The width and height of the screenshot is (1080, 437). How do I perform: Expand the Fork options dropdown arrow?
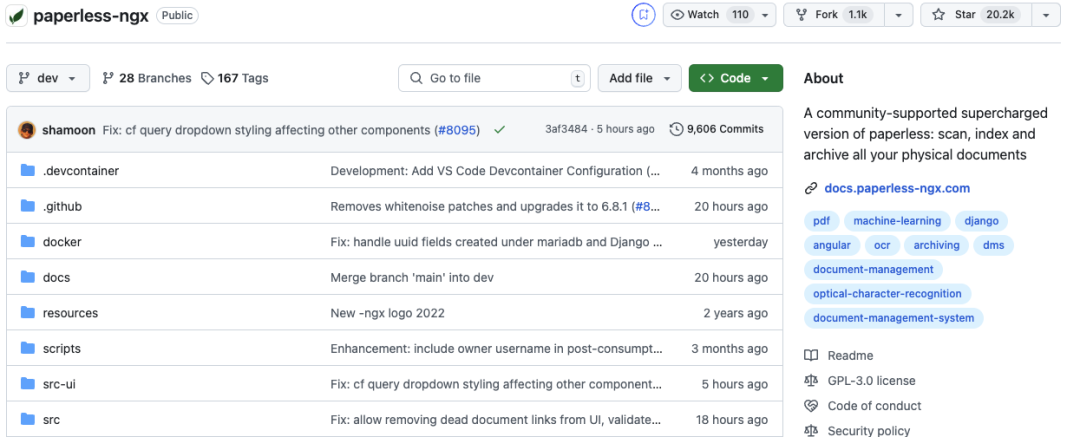(x=899, y=14)
